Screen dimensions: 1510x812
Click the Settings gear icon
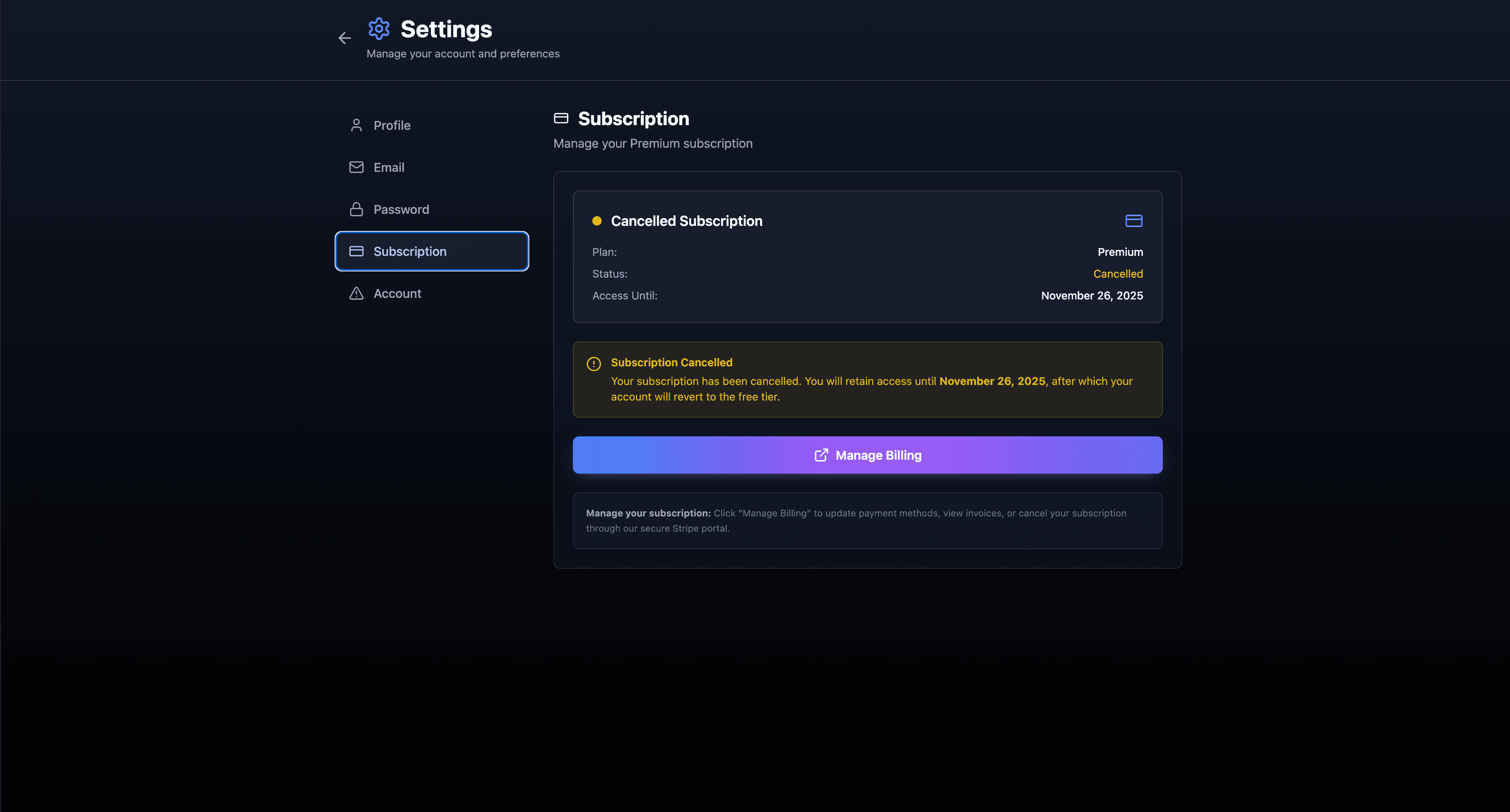point(379,29)
